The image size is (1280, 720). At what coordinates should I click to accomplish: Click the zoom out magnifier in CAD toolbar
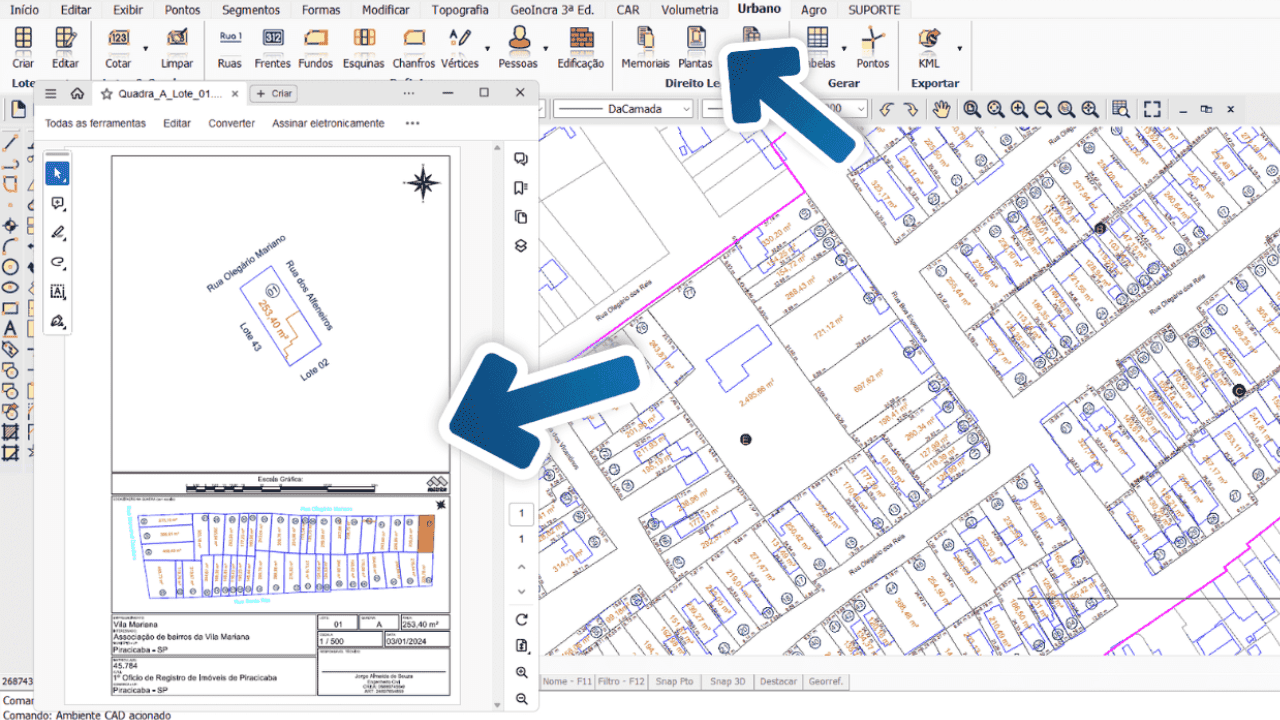[x=1043, y=109]
